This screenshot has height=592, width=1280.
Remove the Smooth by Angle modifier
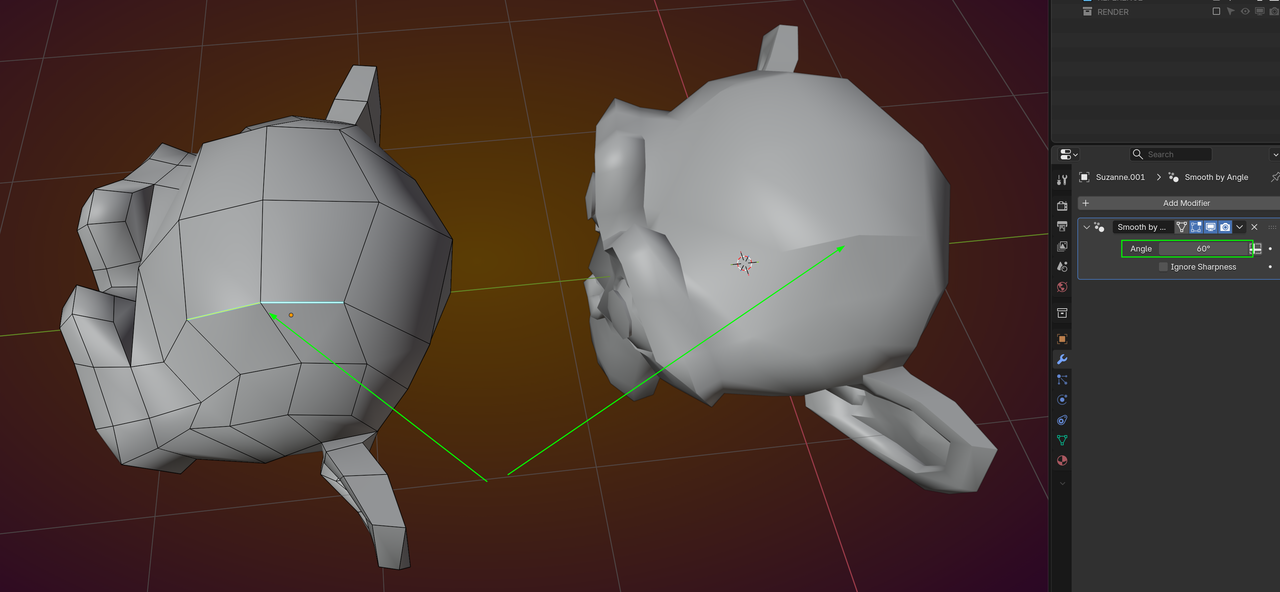[x=1255, y=227]
